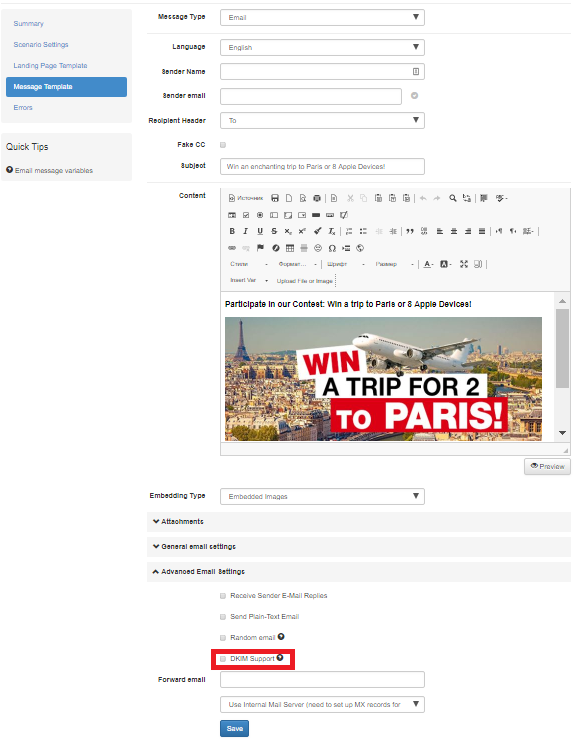Tick Send Plain-Text Email checkbox

(223, 617)
